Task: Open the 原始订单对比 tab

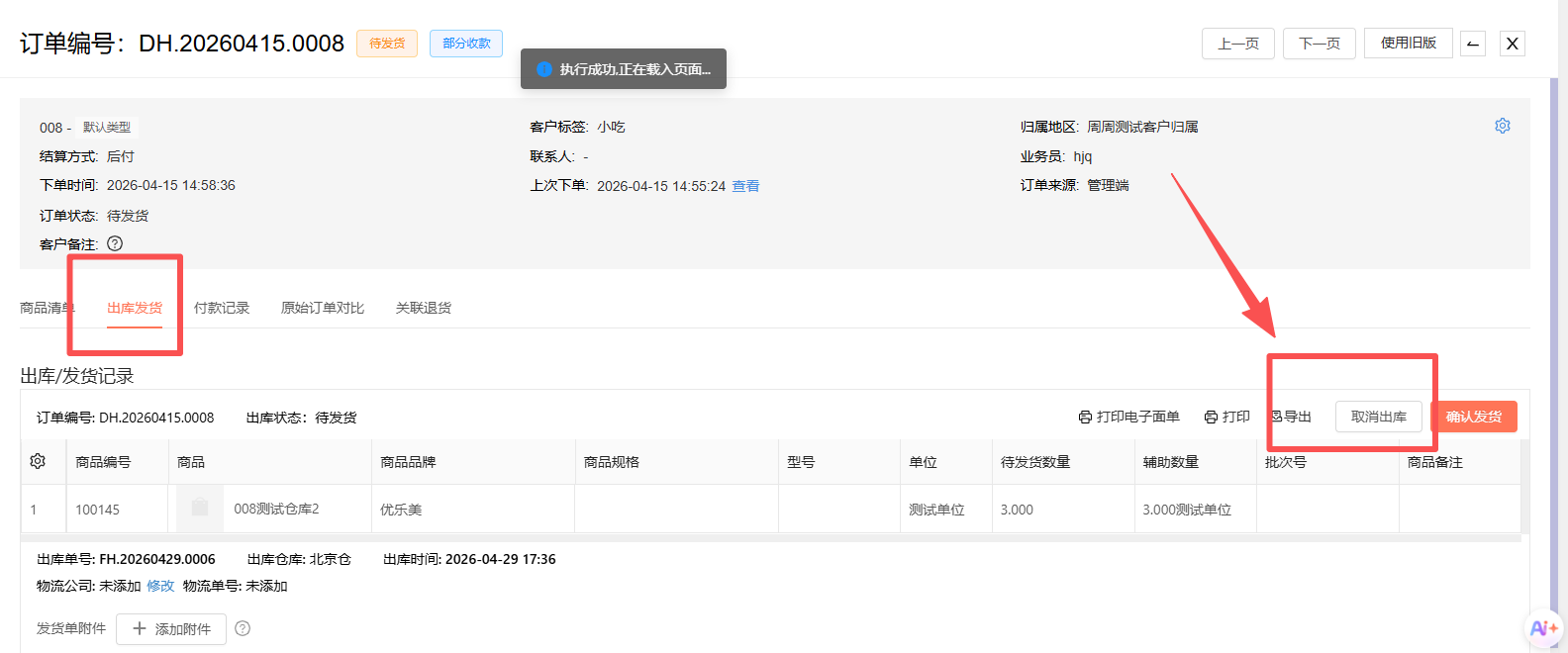Action: [323, 308]
